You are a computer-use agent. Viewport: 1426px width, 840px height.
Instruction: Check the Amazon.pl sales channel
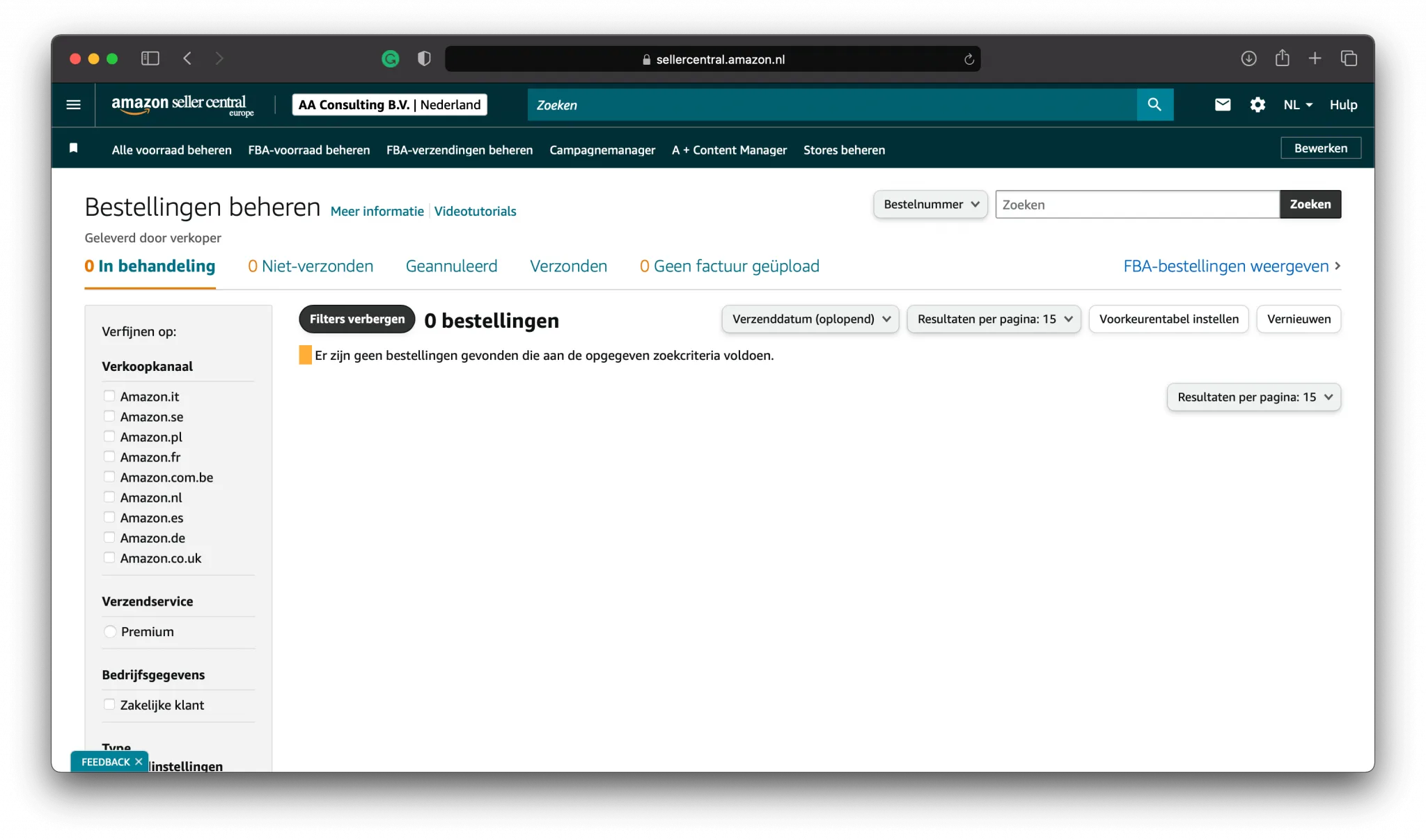coord(109,436)
